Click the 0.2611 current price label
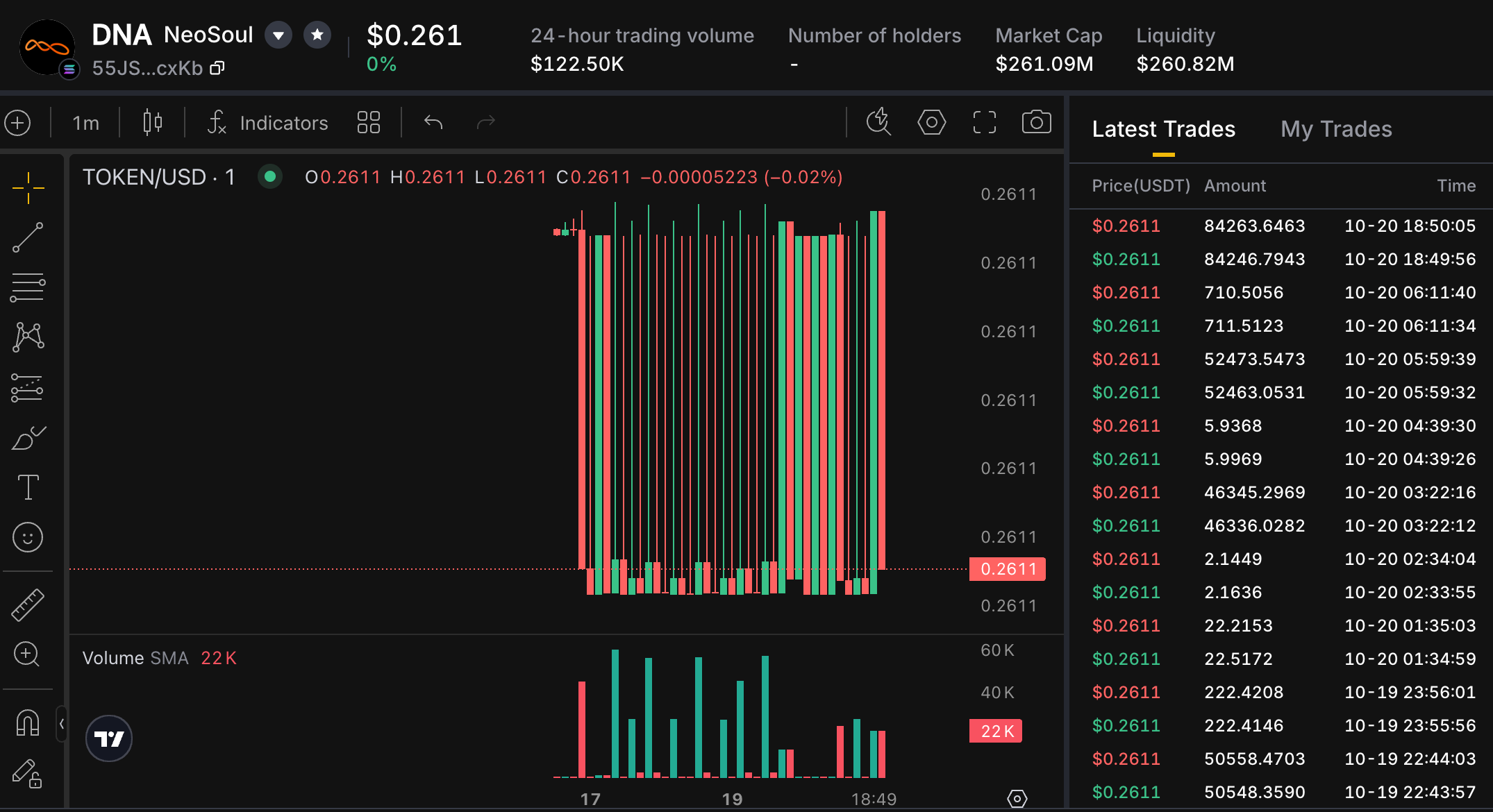 [1008, 569]
